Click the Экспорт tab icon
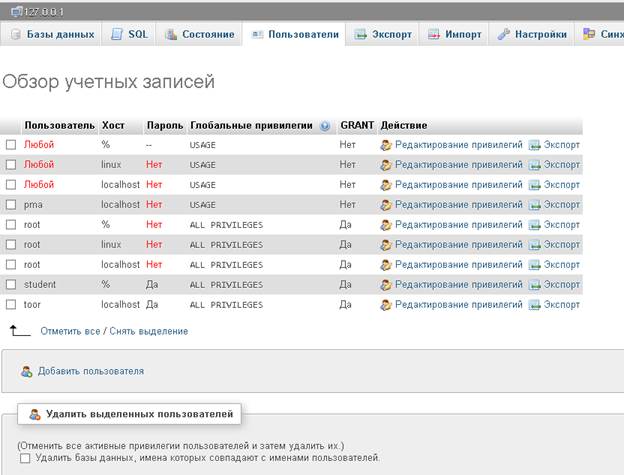Viewport: 624px width, 475px height. (361, 35)
